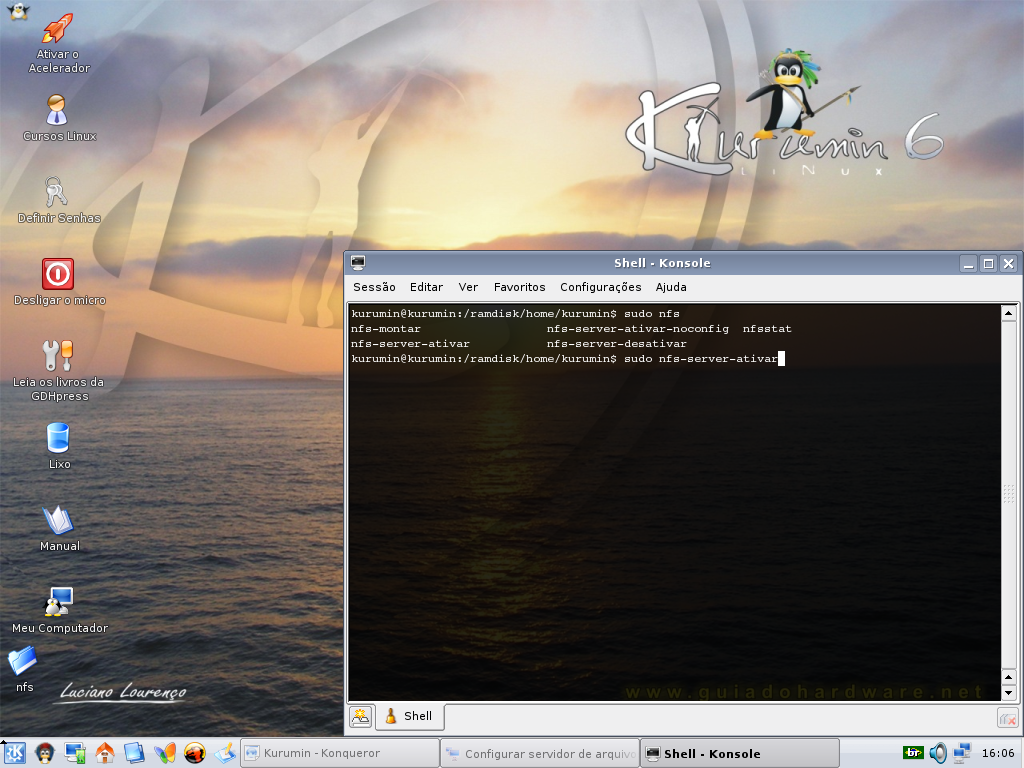Click the br keyboard layout tray icon
This screenshot has height=768, width=1024.
click(912, 753)
